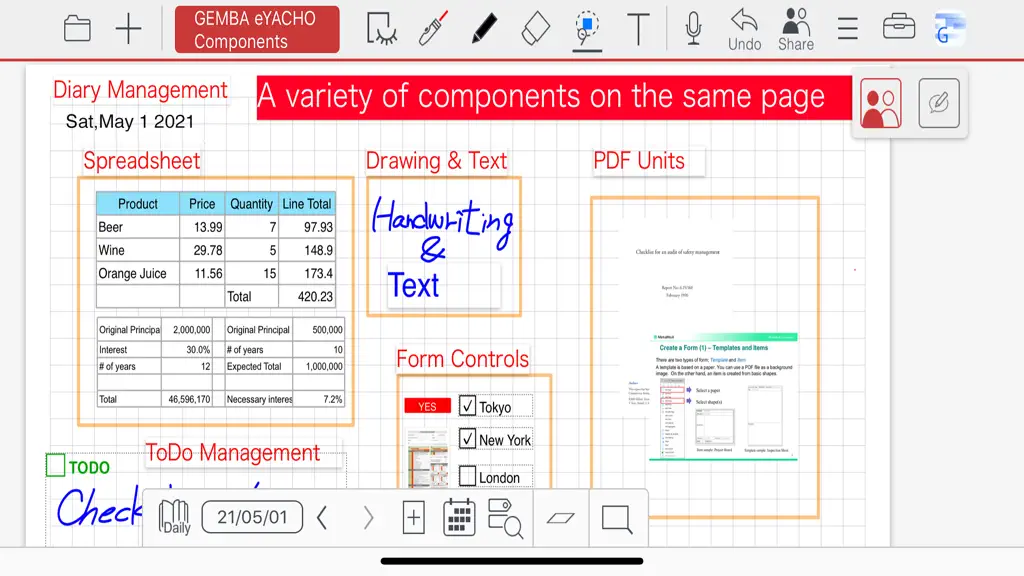Screen dimensions: 1024x576
Task: Select the lasso selection tool
Action: coord(381,29)
